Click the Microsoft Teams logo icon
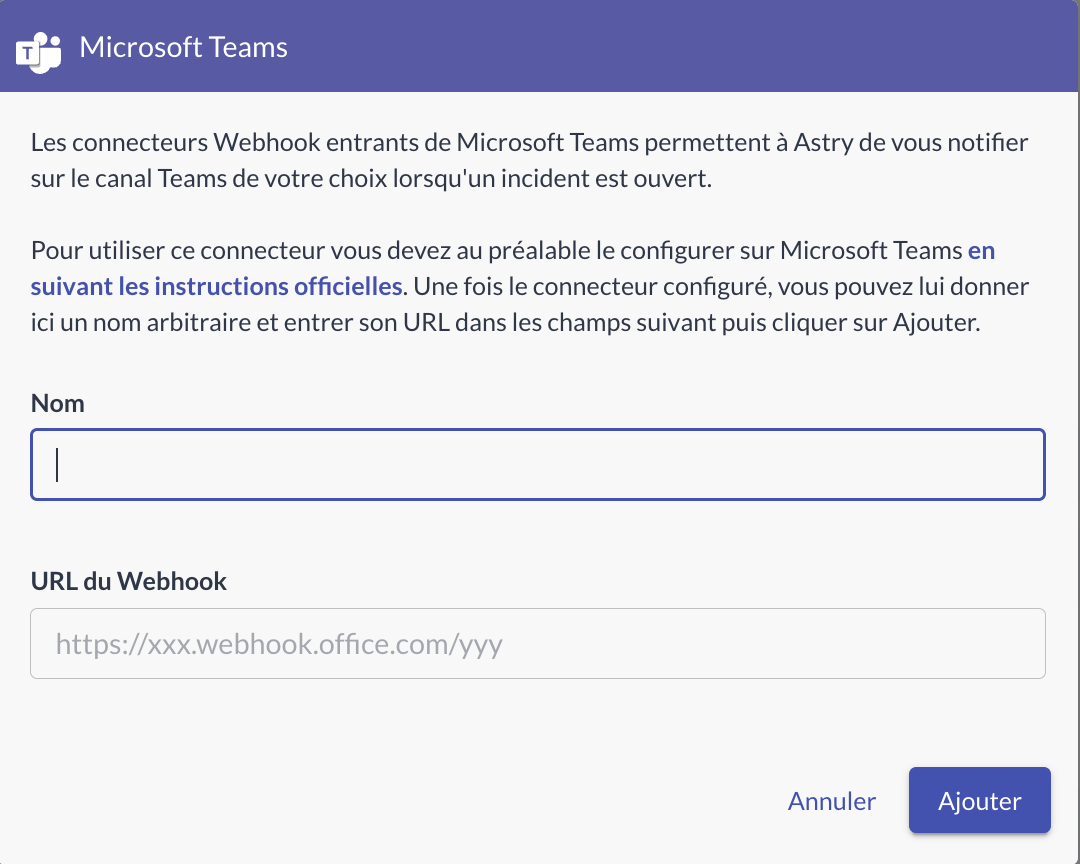The width and height of the screenshot is (1080, 864). pos(39,49)
